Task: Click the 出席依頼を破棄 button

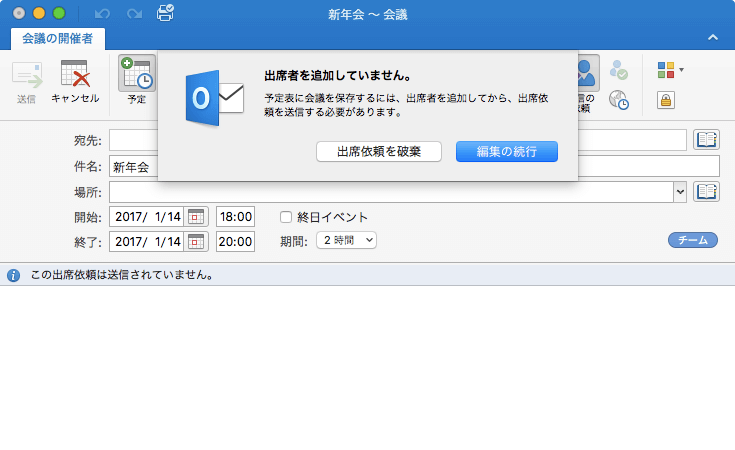Action: click(379, 151)
